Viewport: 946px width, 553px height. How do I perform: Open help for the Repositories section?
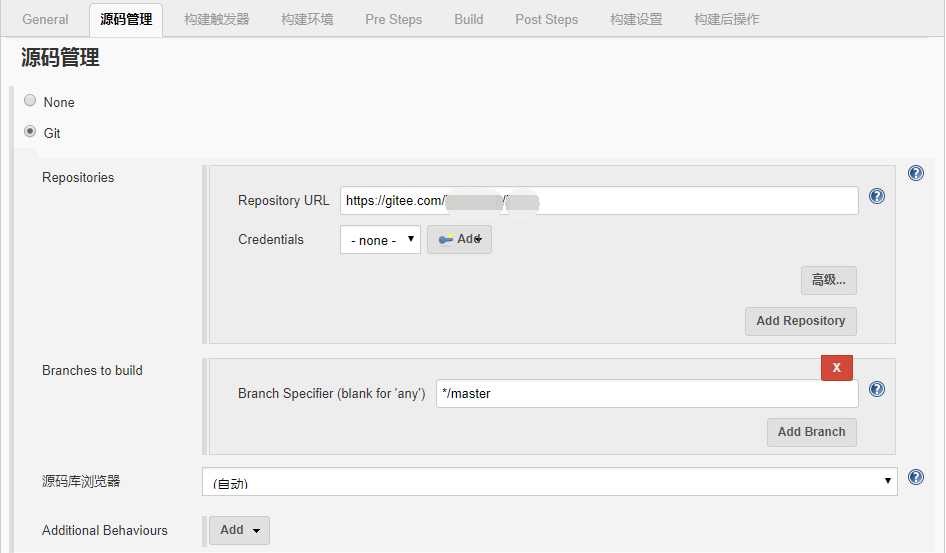[915, 174]
